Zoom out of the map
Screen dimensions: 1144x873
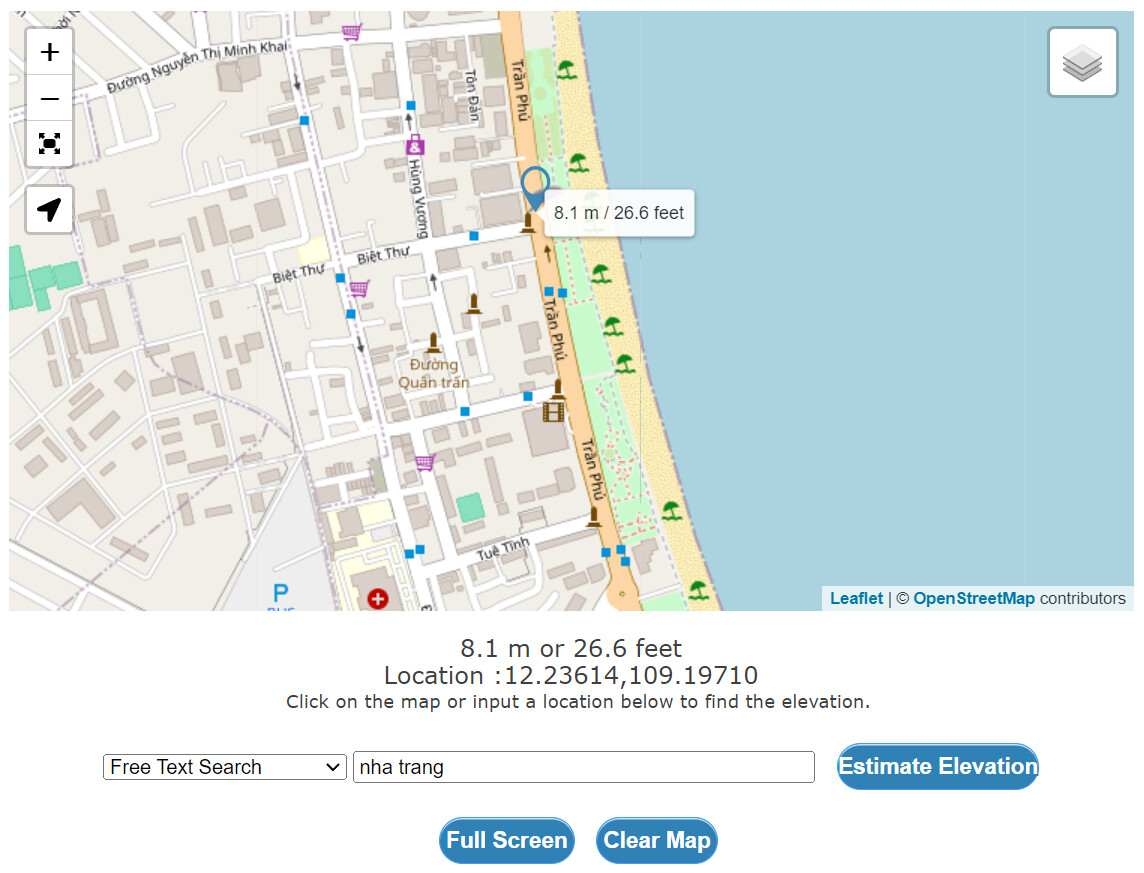point(49,99)
